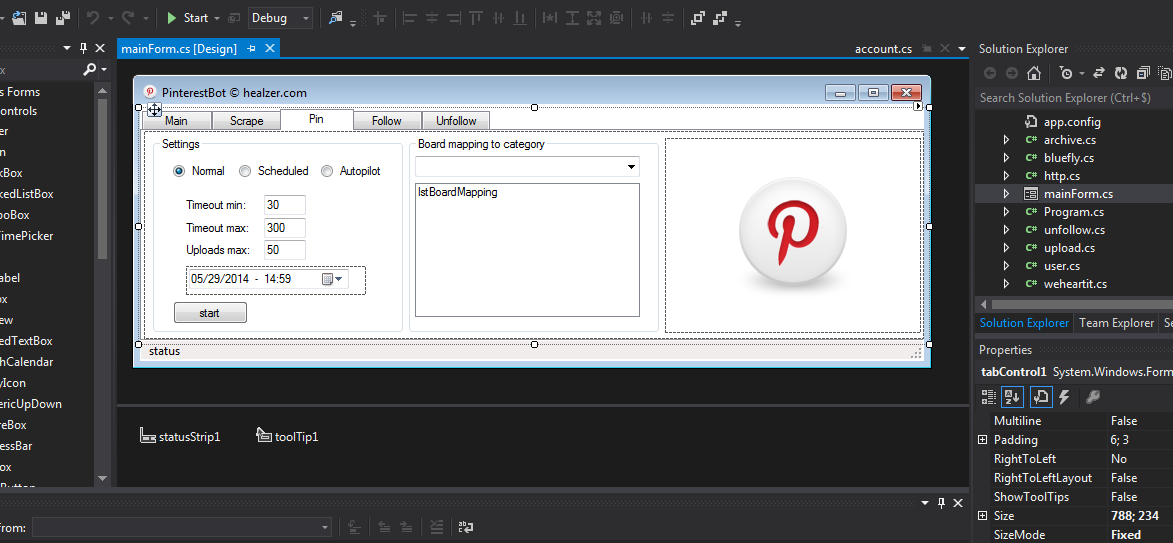Click the Undo arrow icon

tap(94, 17)
